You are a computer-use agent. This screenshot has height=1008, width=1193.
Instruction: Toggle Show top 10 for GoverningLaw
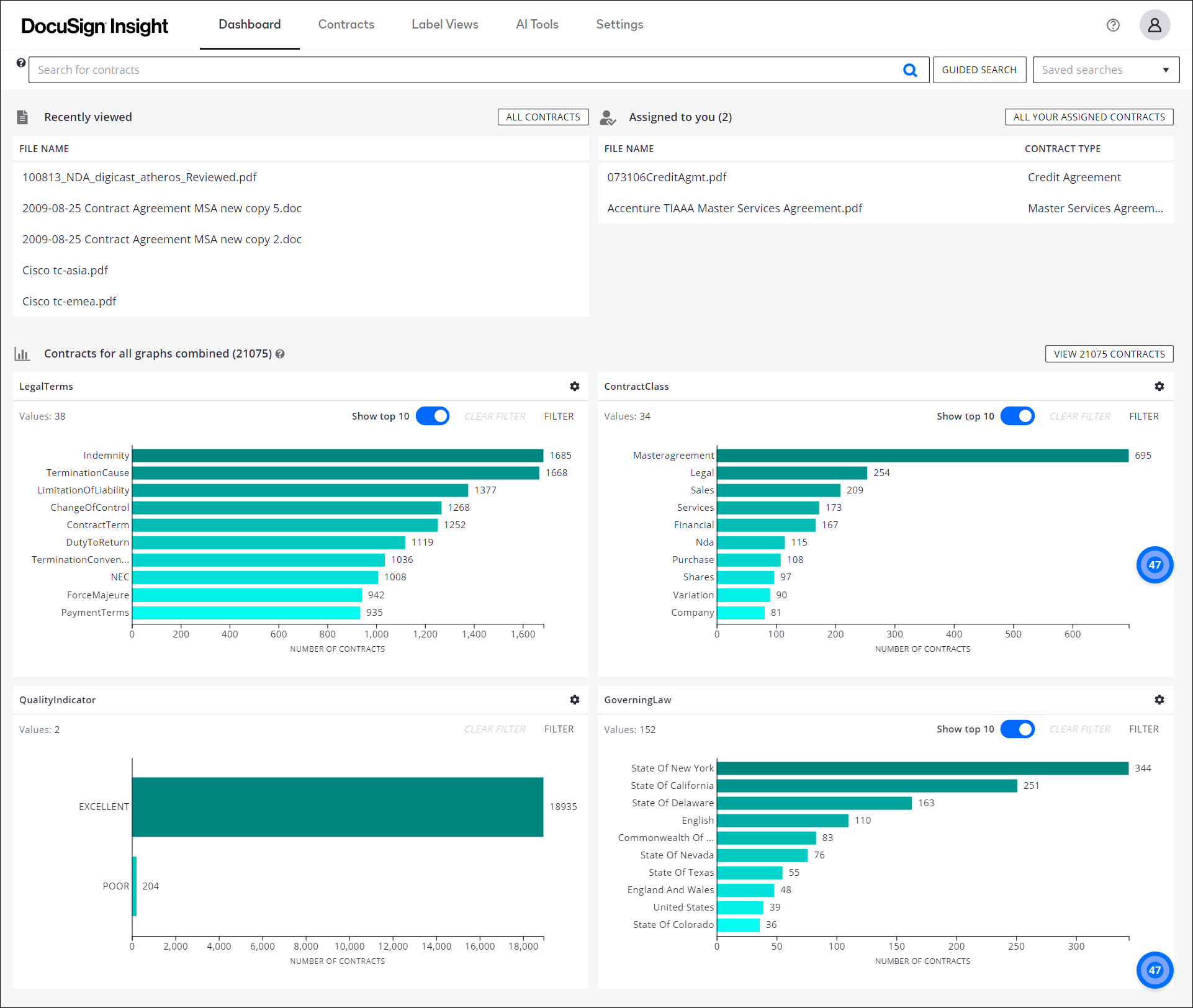point(1017,729)
